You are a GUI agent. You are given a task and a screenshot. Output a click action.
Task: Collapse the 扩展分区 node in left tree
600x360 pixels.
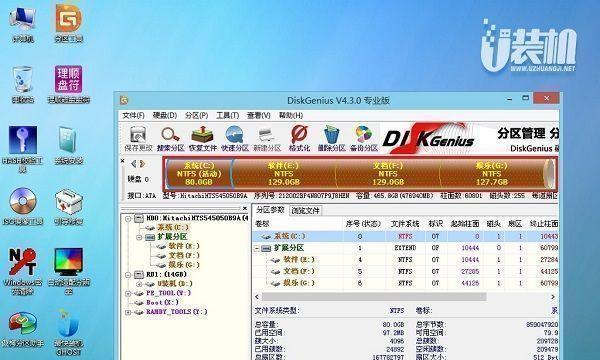point(139,237)
